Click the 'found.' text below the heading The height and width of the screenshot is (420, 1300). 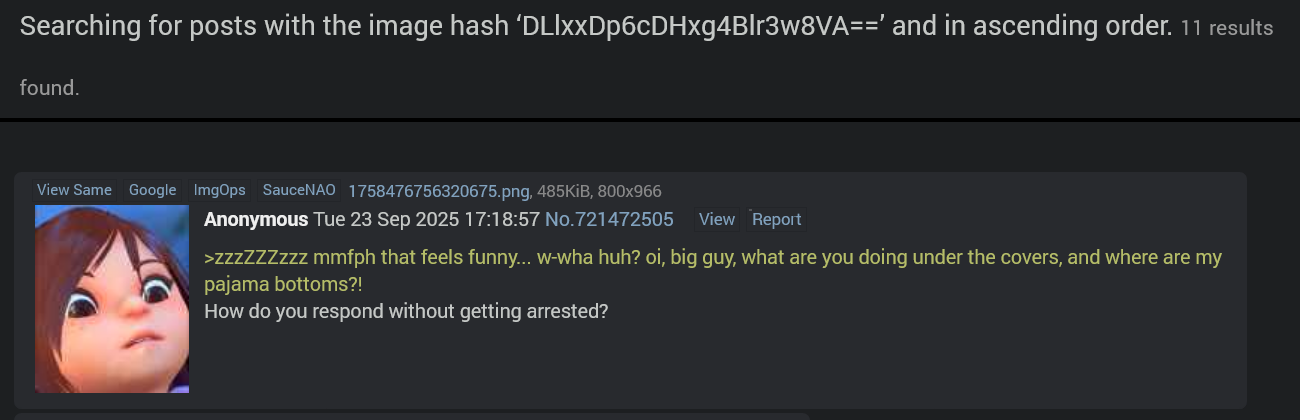49,88
